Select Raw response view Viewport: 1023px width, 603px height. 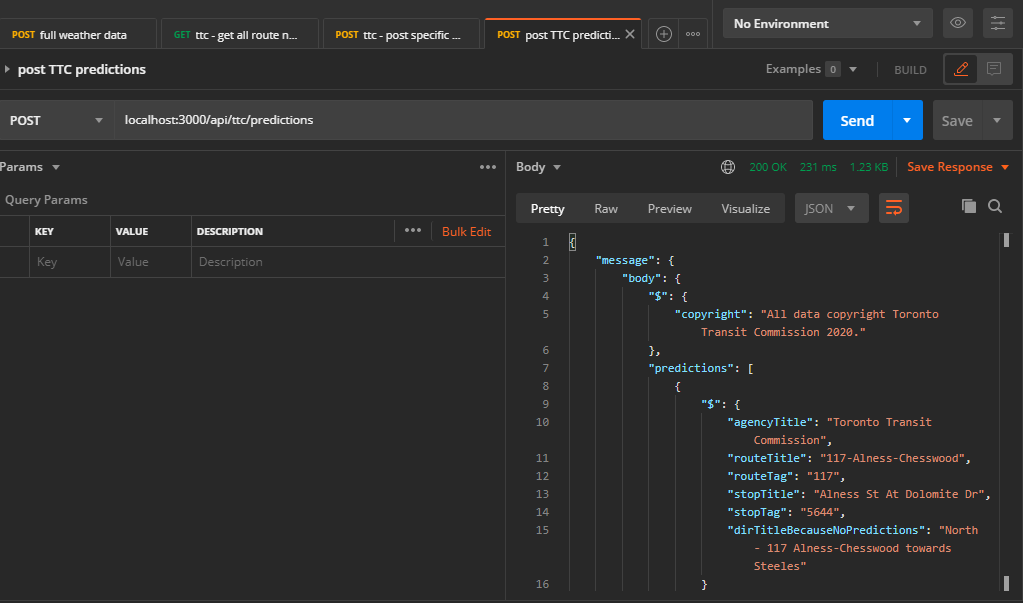click(605, 209)
